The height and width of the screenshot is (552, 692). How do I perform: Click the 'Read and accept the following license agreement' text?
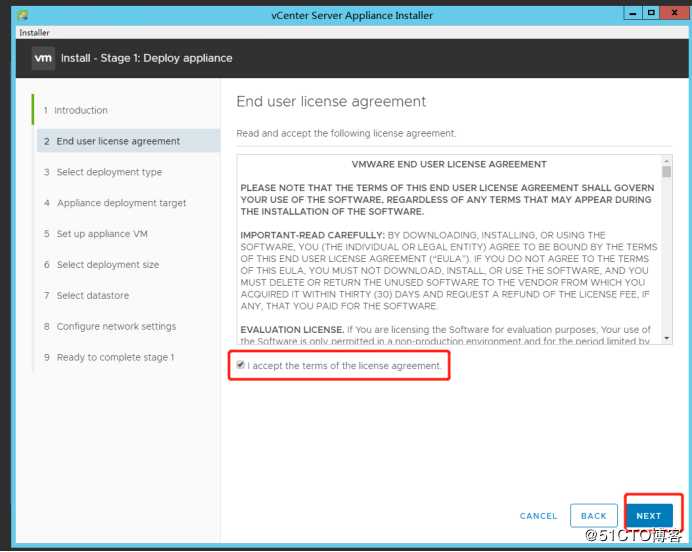click(346, 133)
